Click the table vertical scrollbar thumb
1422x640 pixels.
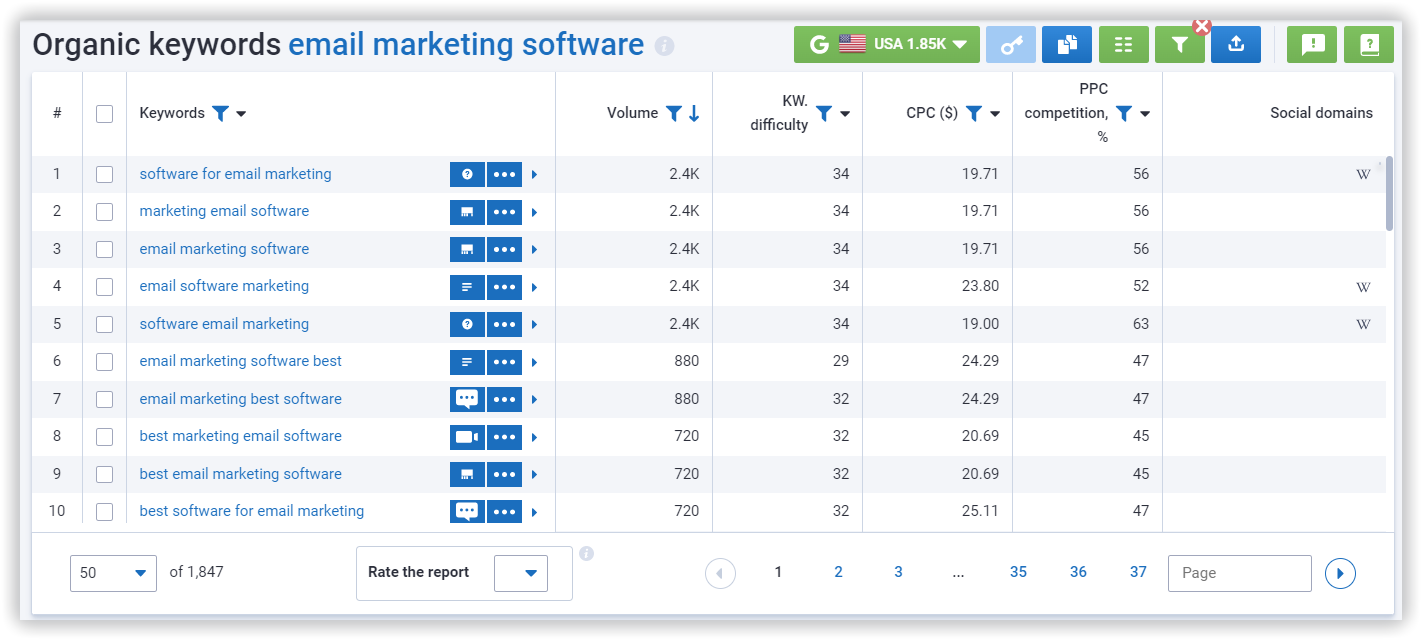[x=1389, y=194]
